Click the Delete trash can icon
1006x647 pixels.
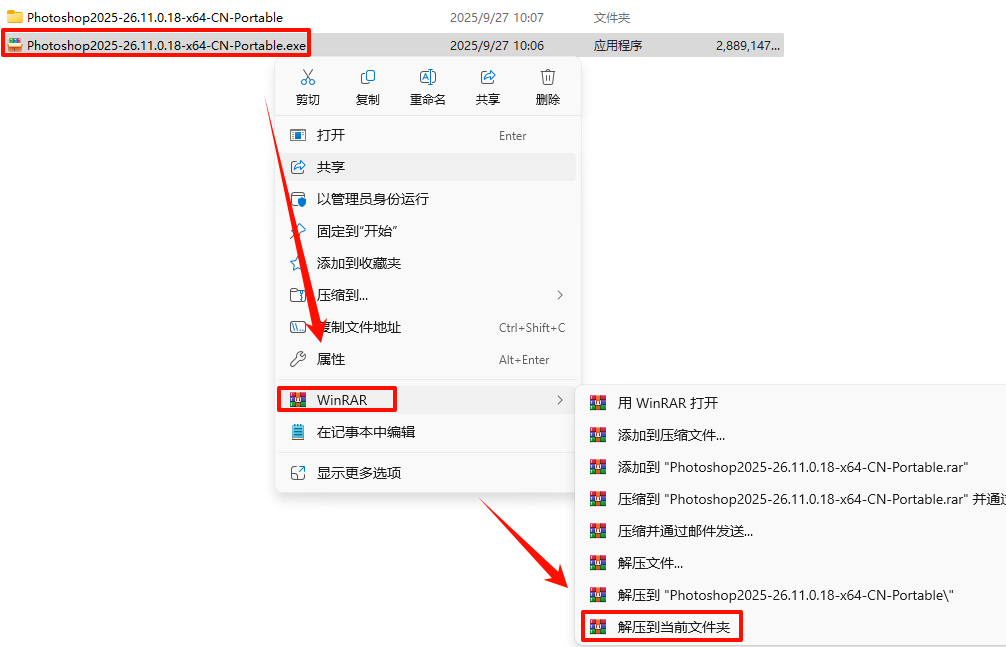tap(547, 78)
